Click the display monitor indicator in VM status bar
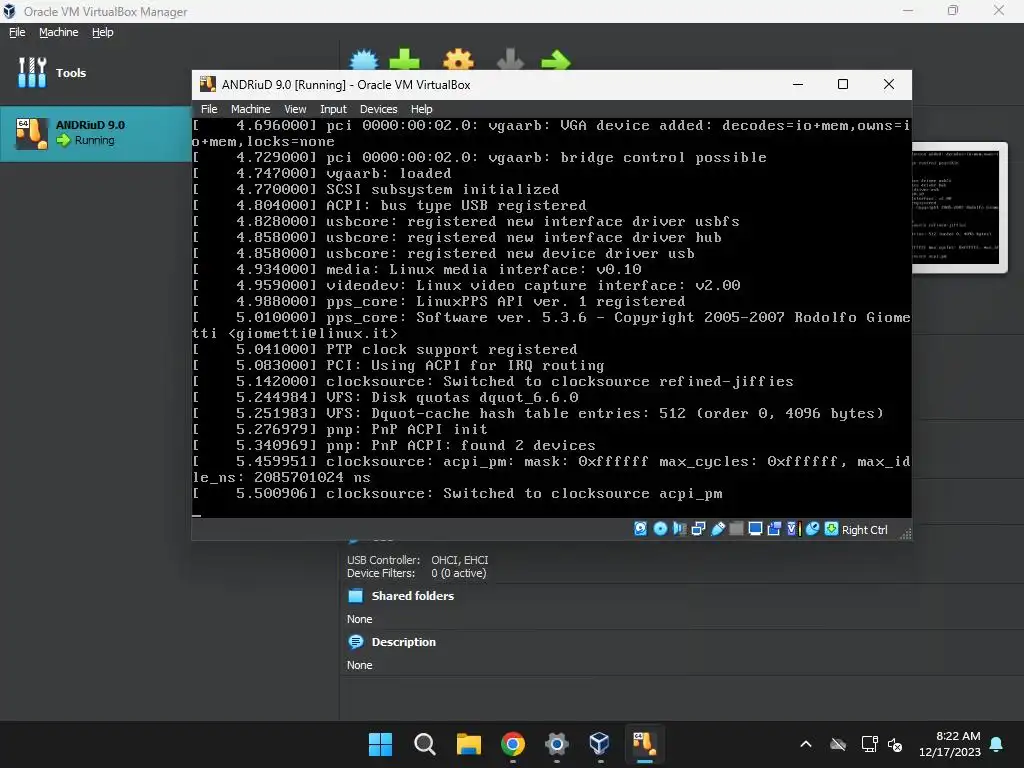1024x768 pixels. pyautogui.click(x=756, y=529)
